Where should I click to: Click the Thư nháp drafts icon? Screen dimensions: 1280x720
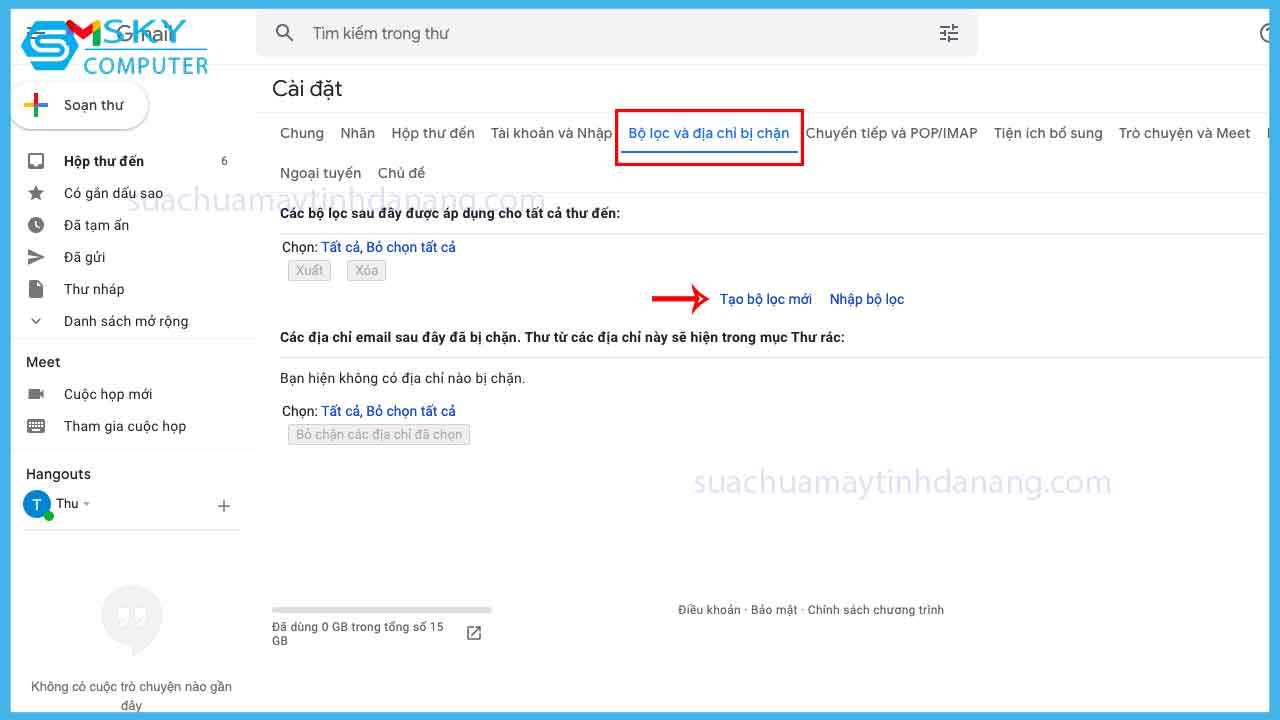[x=37, y=289]
